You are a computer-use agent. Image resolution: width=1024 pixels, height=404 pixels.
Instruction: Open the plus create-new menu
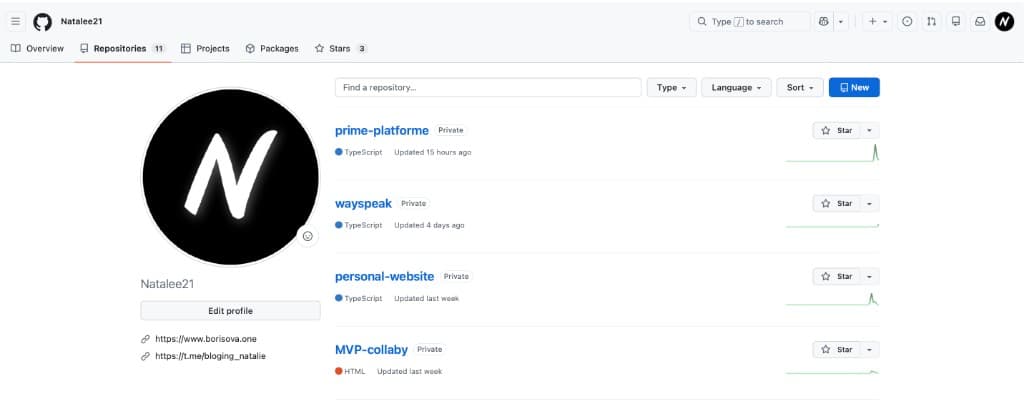click(x=877, y=22)
